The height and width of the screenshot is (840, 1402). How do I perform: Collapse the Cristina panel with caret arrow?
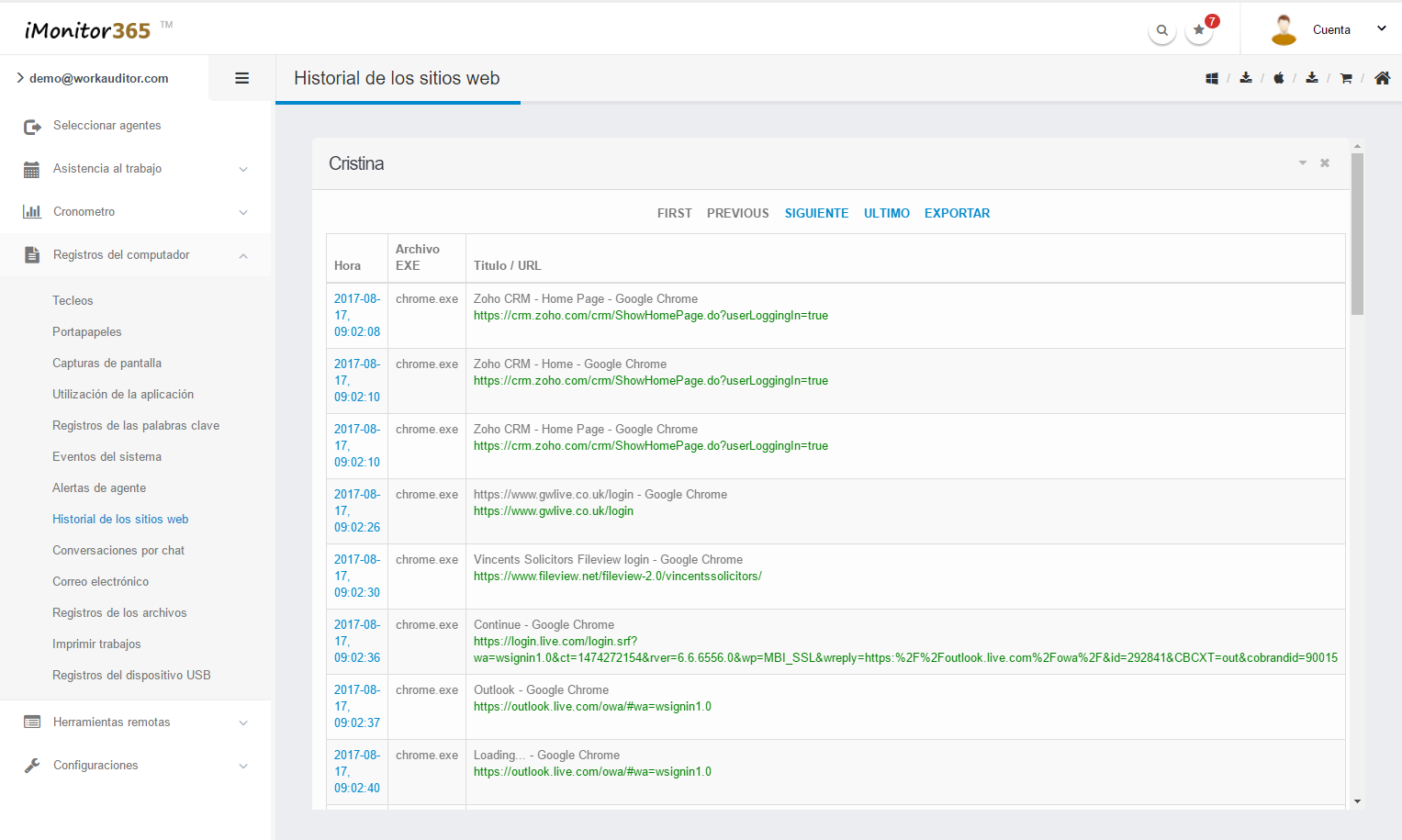pyautogui.click(x=1302, y=163)
